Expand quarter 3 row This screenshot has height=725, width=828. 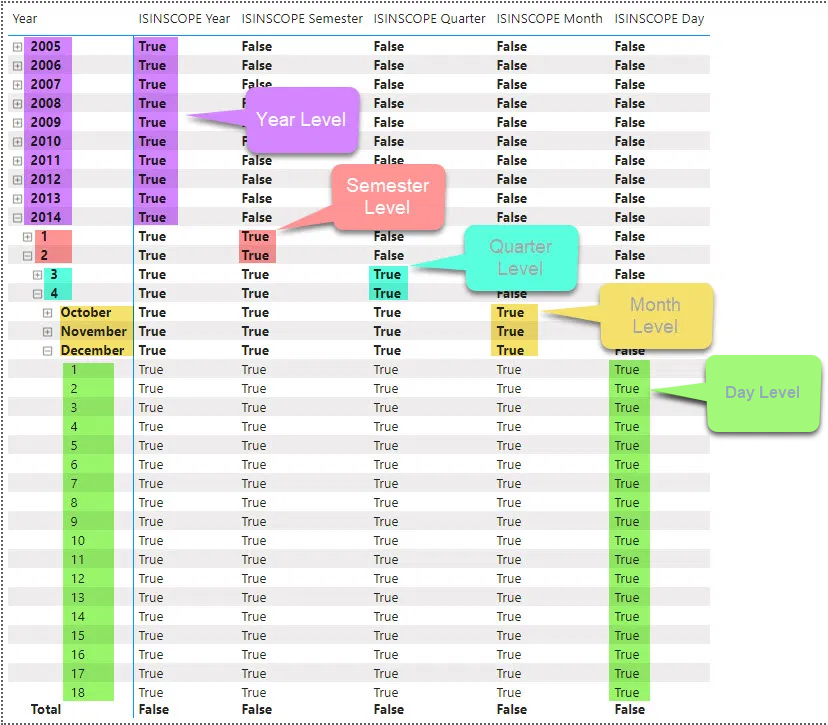coord(37,275)
